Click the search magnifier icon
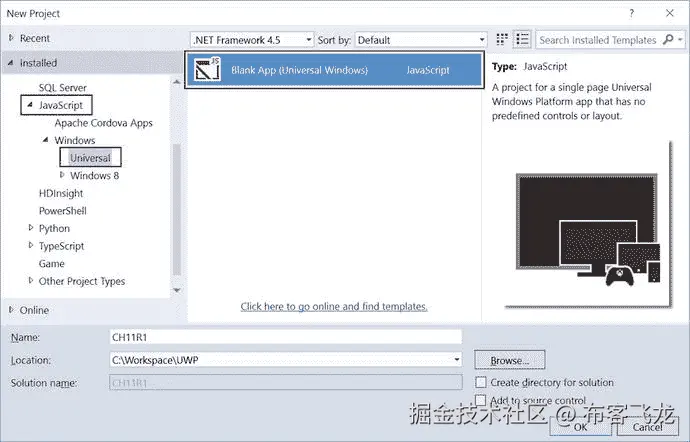The height and width of the screenshot is (442, 690). pyautogui.click(x=668, y=40)
